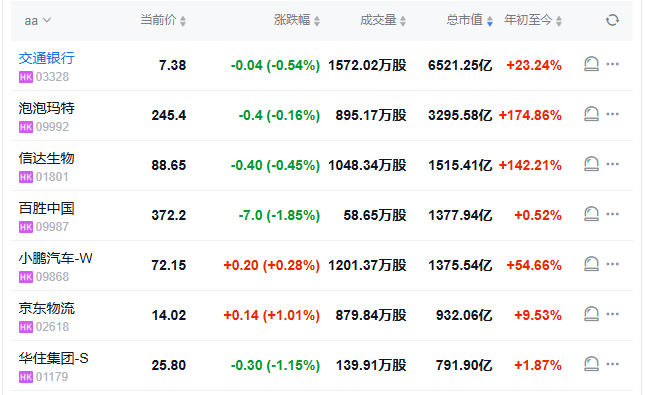
Task: Click year-to-date +142.21%
Action: (530, 165)
